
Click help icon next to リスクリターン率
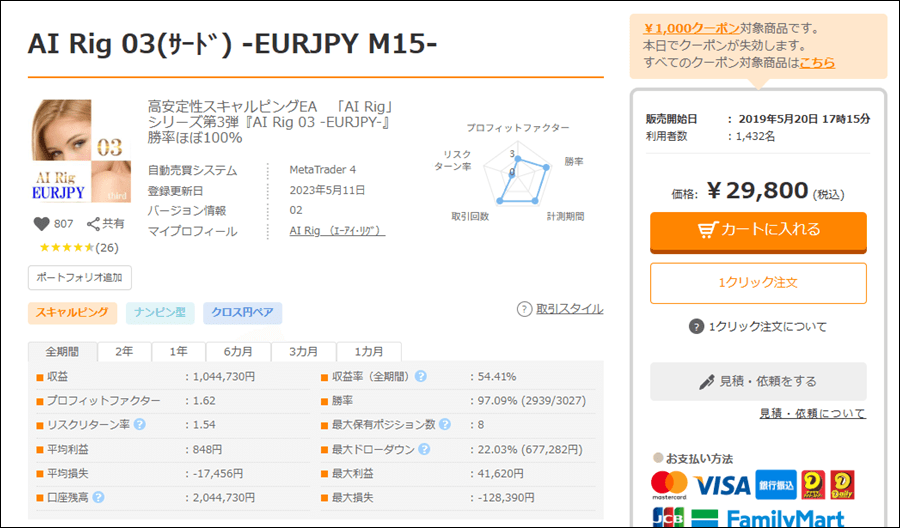click(139, 425)
